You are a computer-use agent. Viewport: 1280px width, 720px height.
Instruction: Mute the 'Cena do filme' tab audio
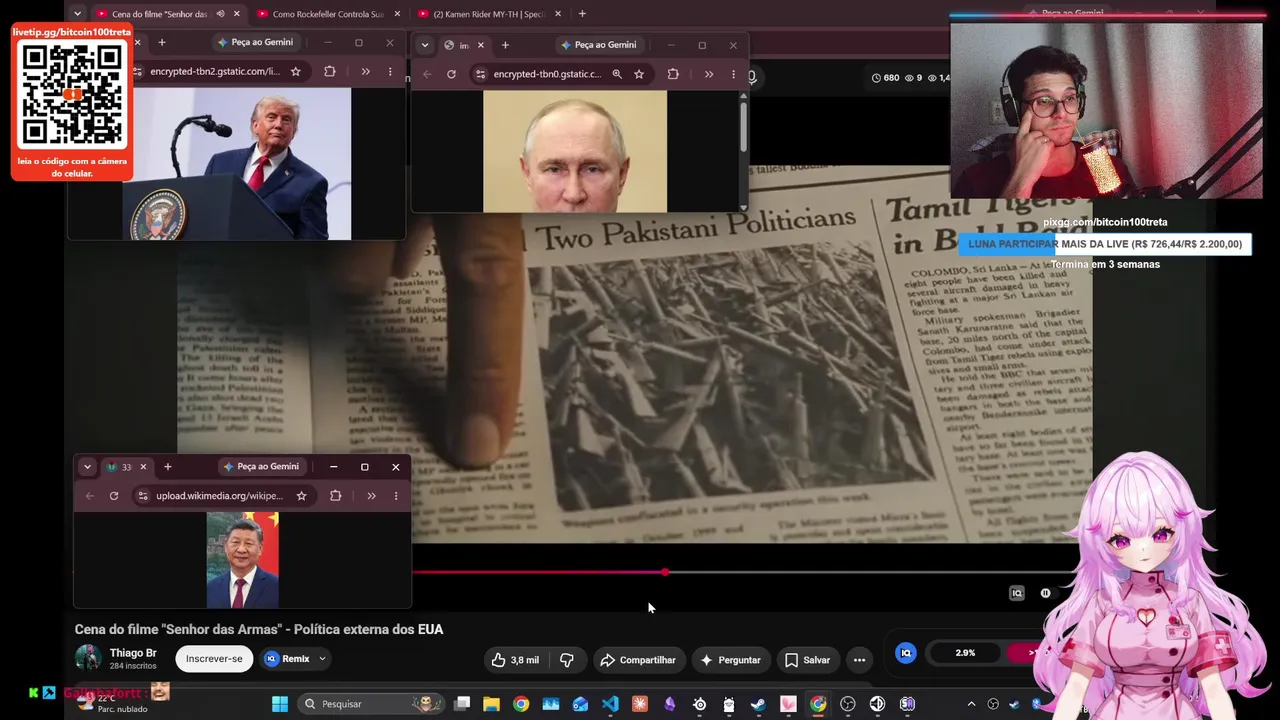[220, 14]
